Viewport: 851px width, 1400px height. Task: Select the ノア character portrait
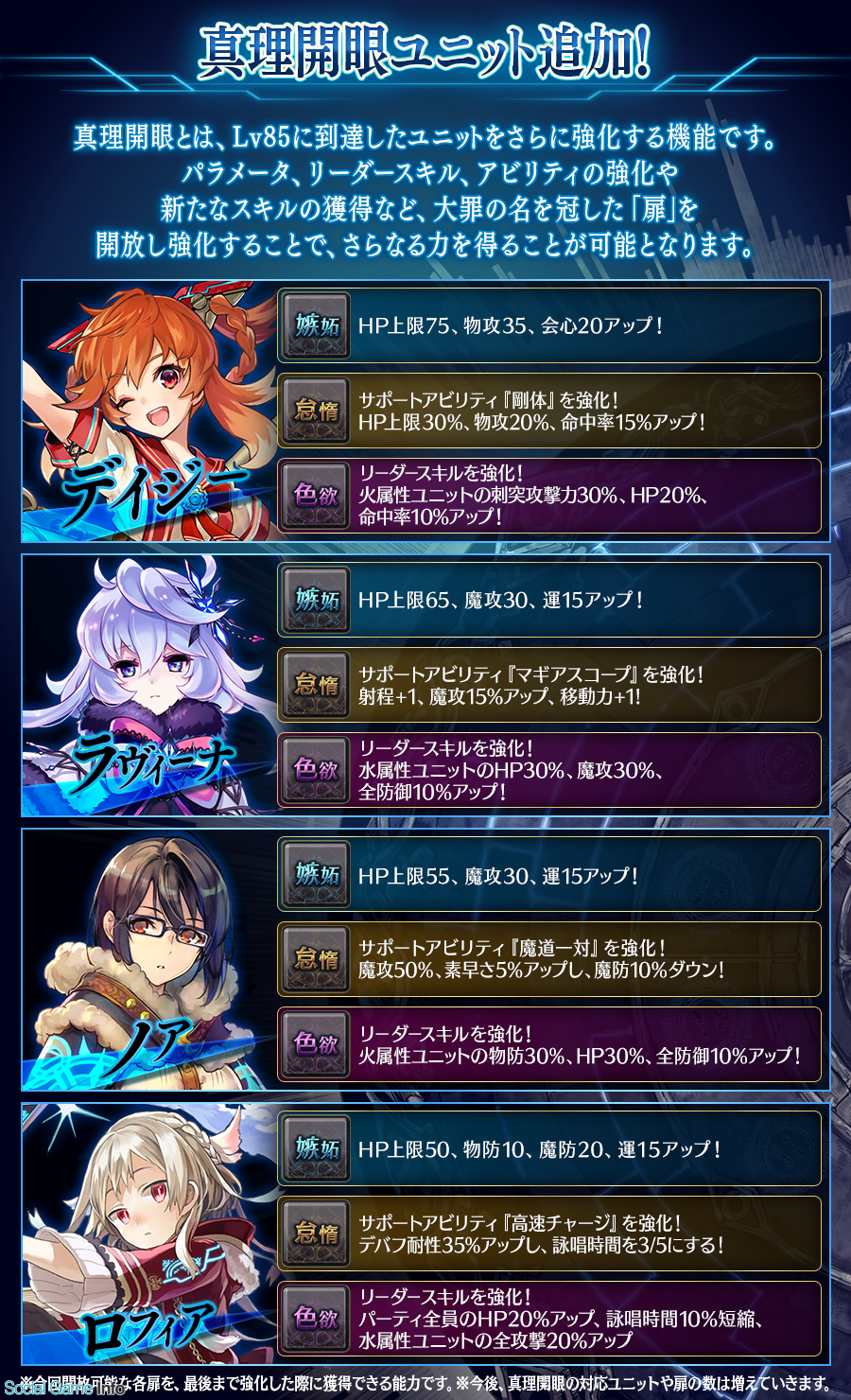click(148, 960)
